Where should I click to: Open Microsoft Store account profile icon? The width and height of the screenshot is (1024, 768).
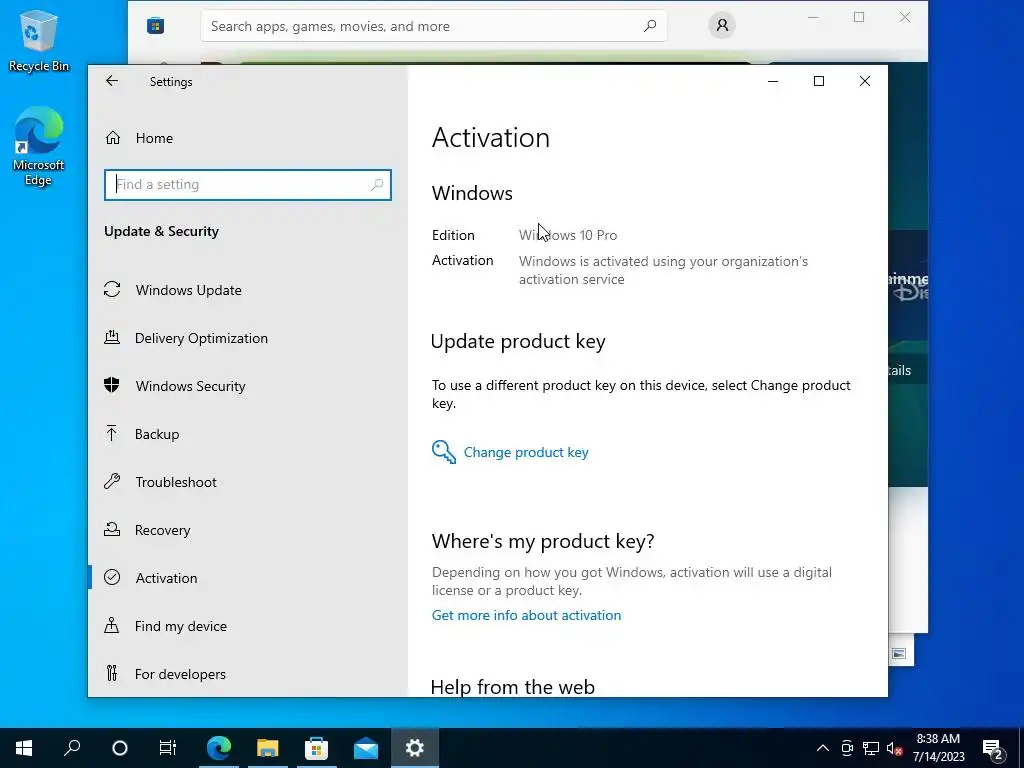[x=722, y=25]
